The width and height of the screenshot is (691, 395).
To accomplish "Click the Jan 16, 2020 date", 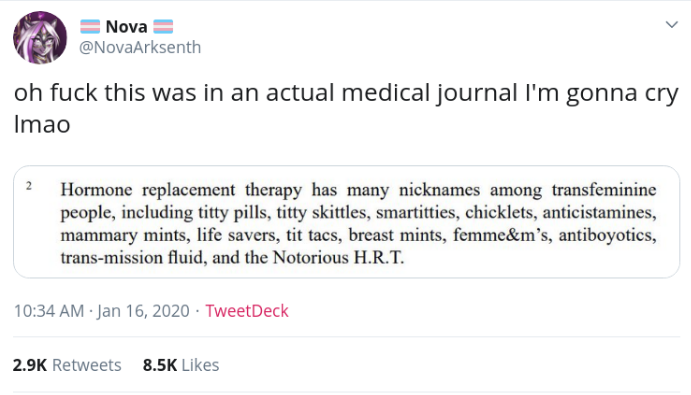I will click(143, 311).
